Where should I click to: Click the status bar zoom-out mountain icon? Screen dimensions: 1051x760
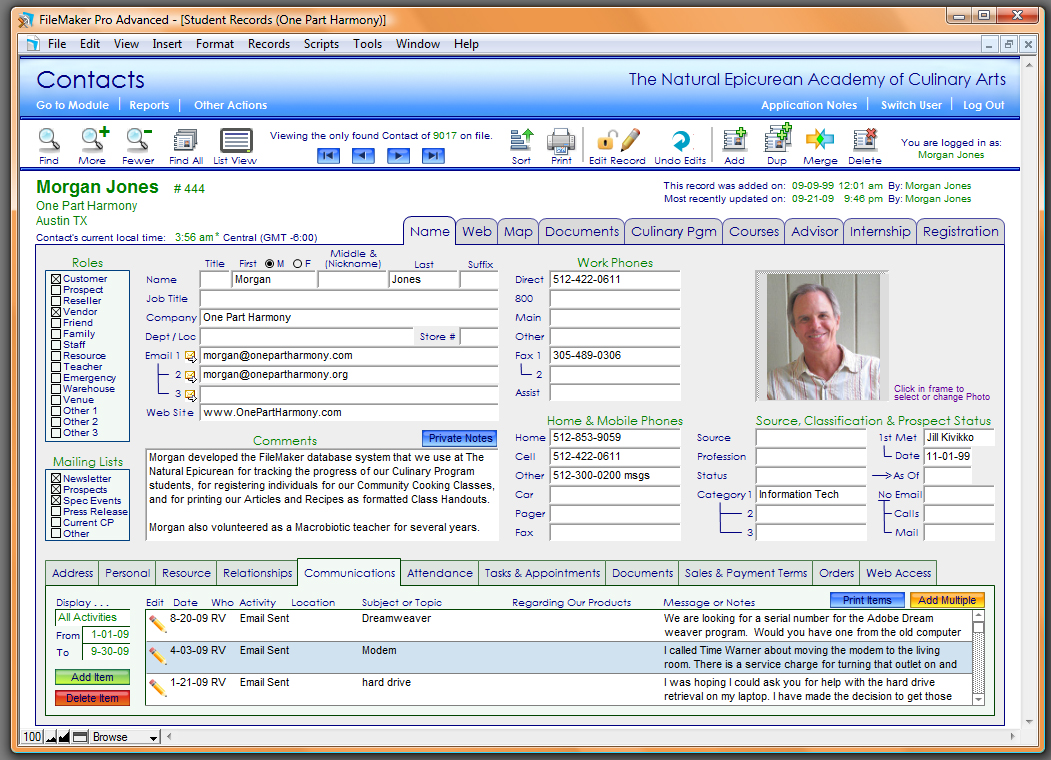click(51, 737)
